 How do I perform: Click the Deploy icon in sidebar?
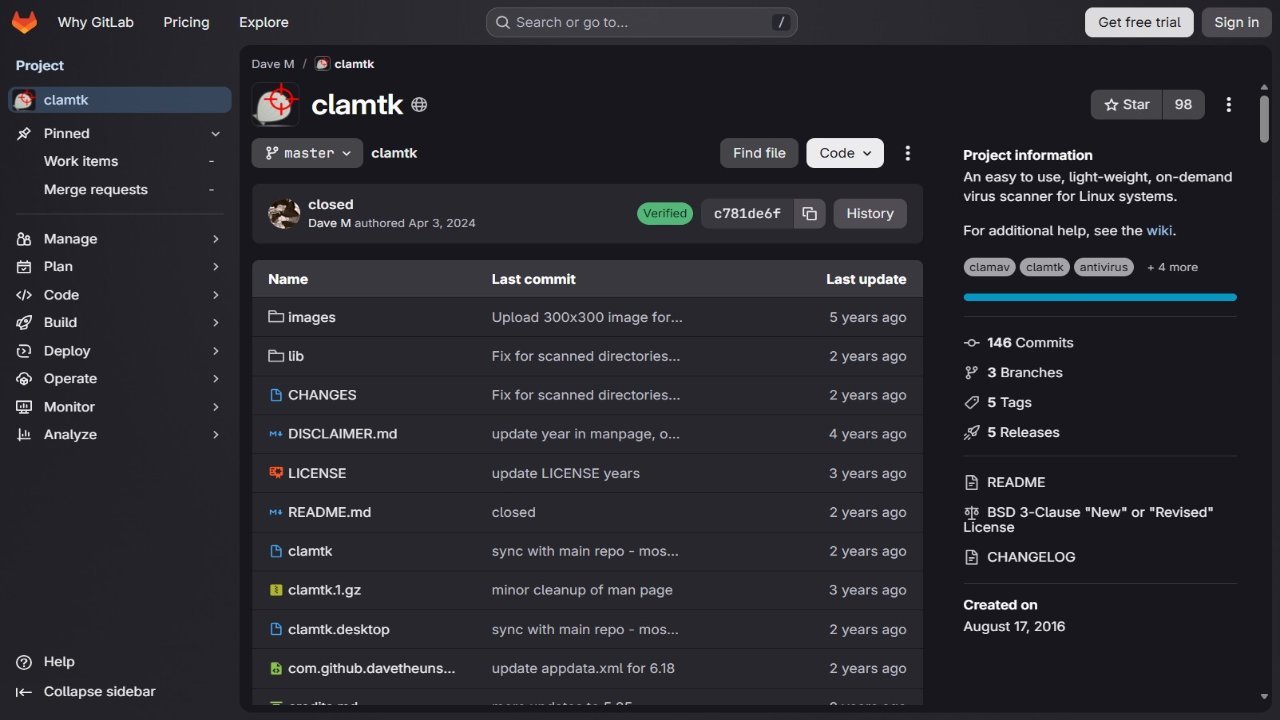[24, 351]
